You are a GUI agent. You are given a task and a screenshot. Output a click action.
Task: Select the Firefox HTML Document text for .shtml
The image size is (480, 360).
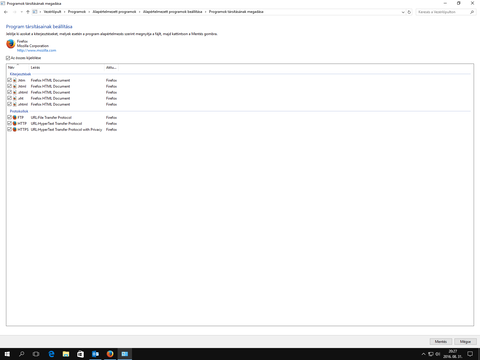point(50,92)
